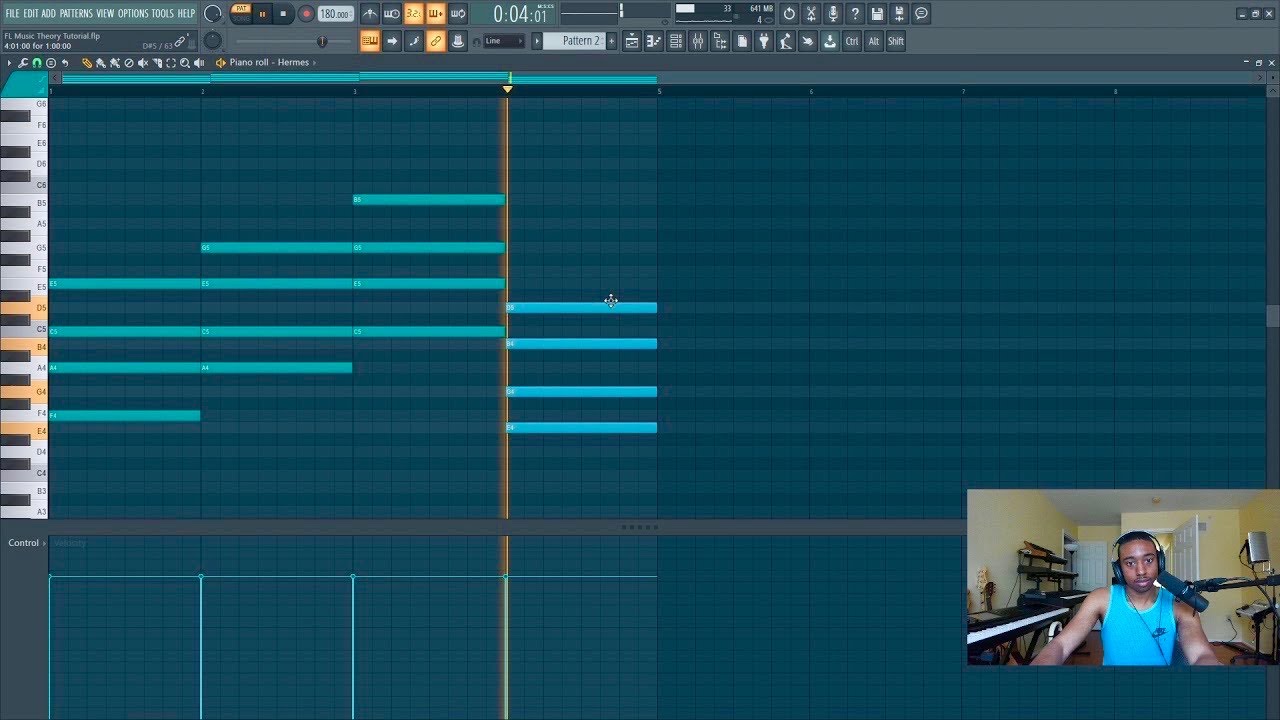This screenshot has height=720, width=1280.
Task: Open piano roll wrench tools menu
Action: (23, 63)
